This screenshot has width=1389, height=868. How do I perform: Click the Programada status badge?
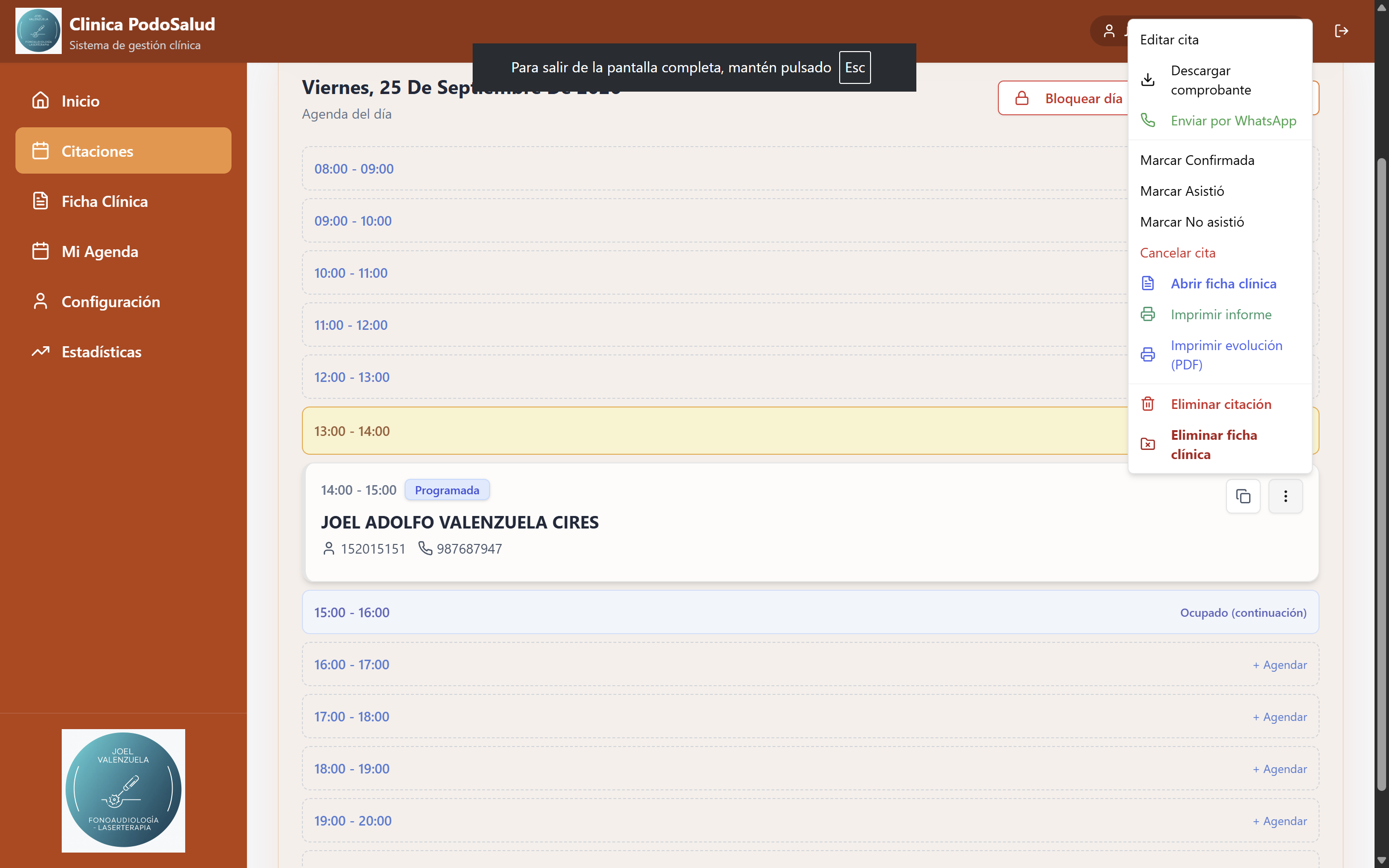pos(447,490)
